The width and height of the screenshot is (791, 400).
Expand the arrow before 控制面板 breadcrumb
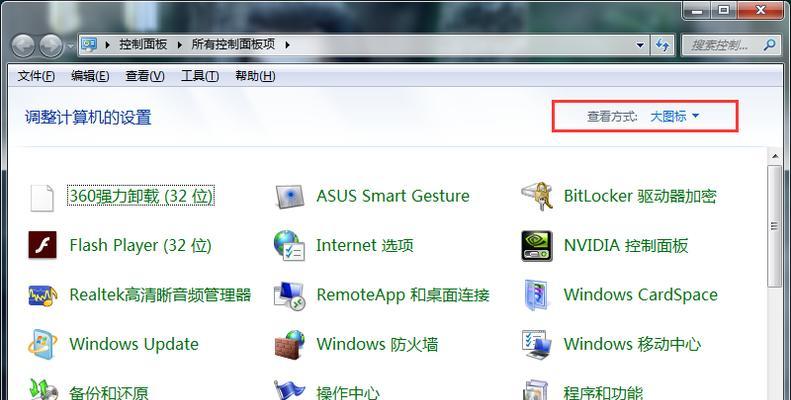click(107, 45)
